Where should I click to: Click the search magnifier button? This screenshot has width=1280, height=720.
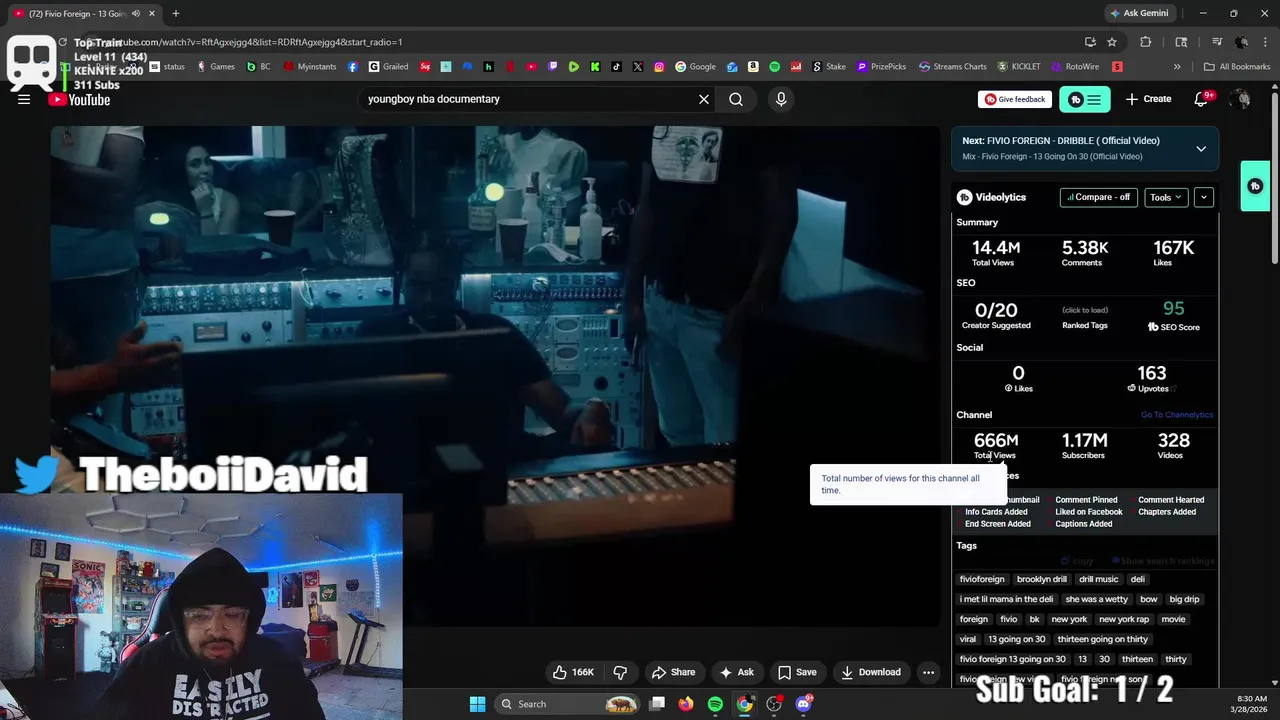736,99
